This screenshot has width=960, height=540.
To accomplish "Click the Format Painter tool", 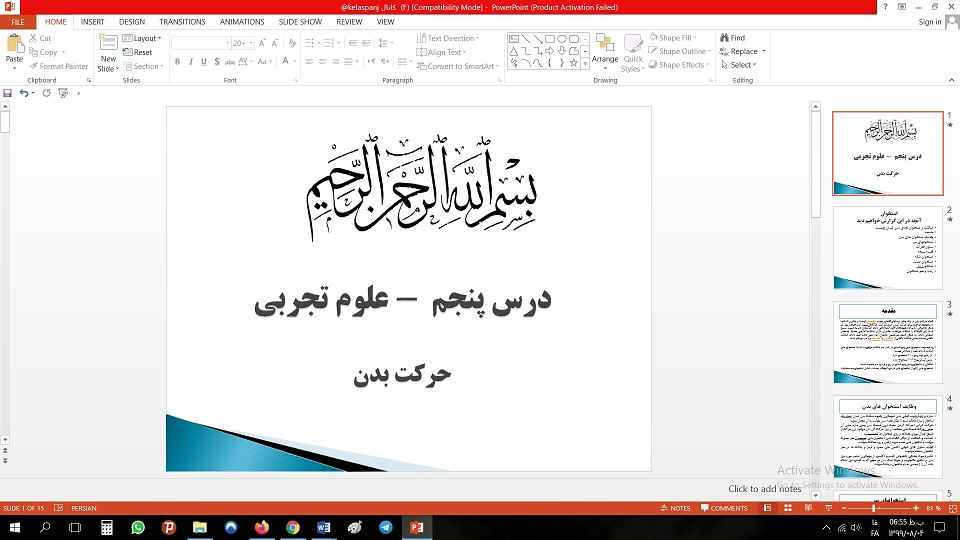I will (x=63, y=66).
